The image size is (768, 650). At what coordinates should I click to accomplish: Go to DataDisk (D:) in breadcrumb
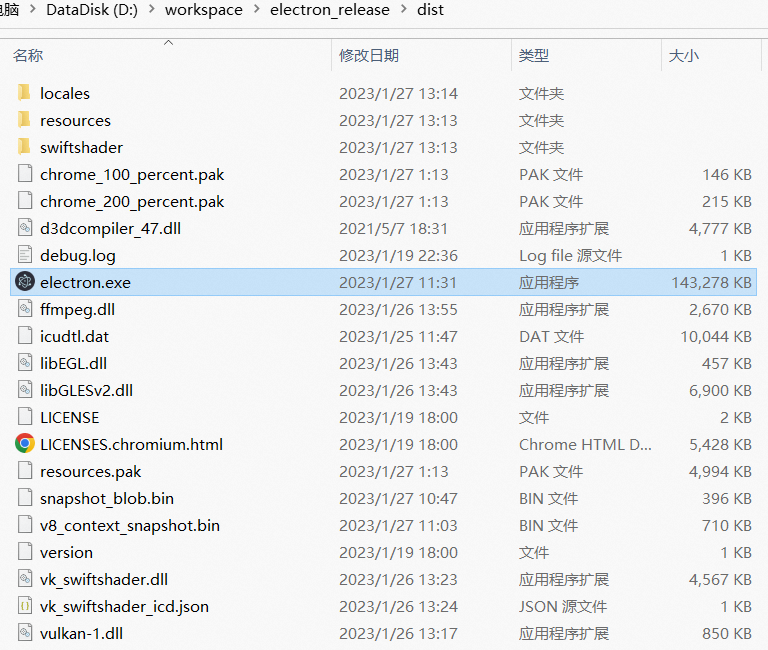[x=92, y=10]
